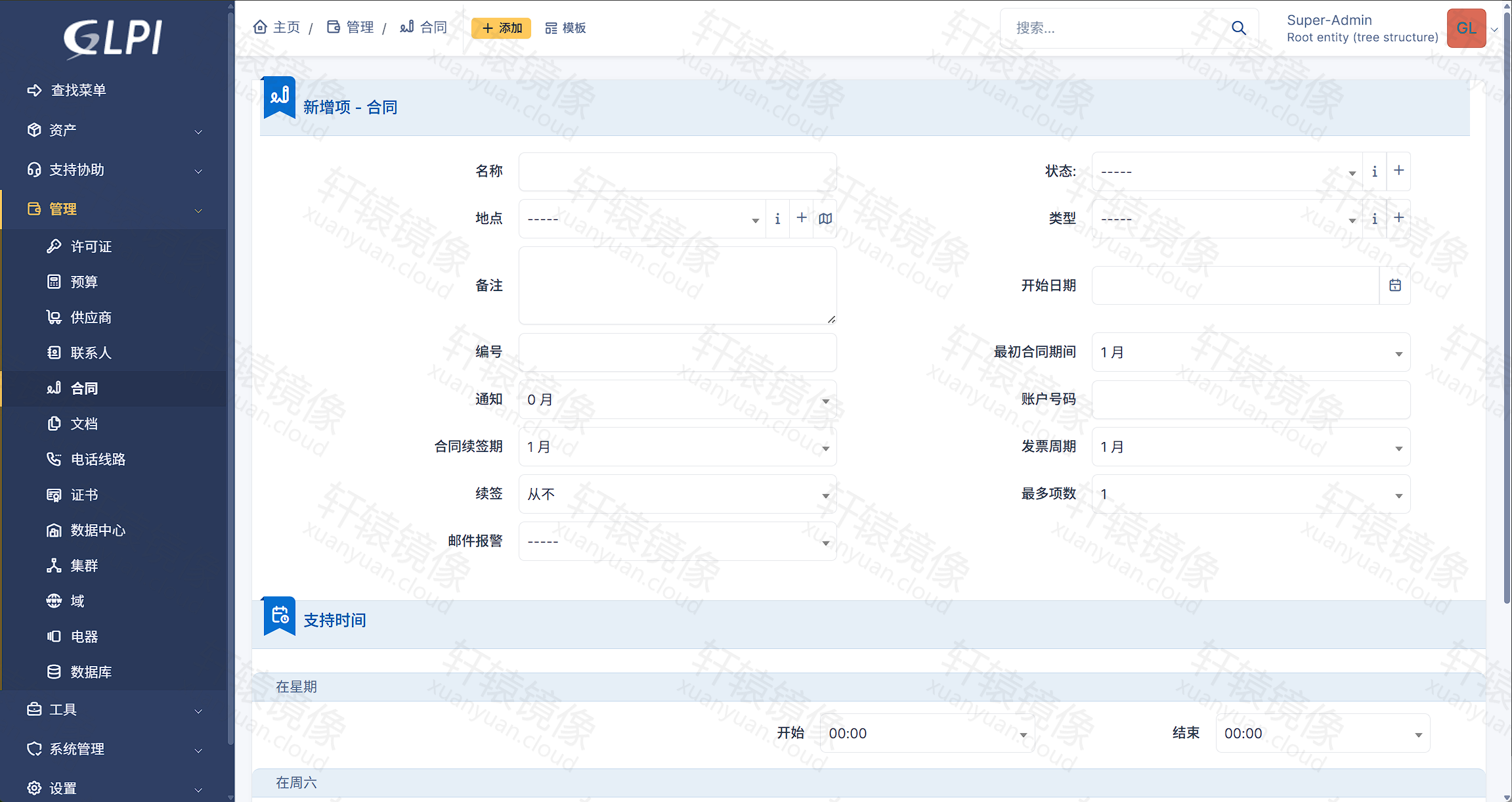This screenshot has height=802, width=1512.
Task: Click the 模板 button
Action: point(565,28)
